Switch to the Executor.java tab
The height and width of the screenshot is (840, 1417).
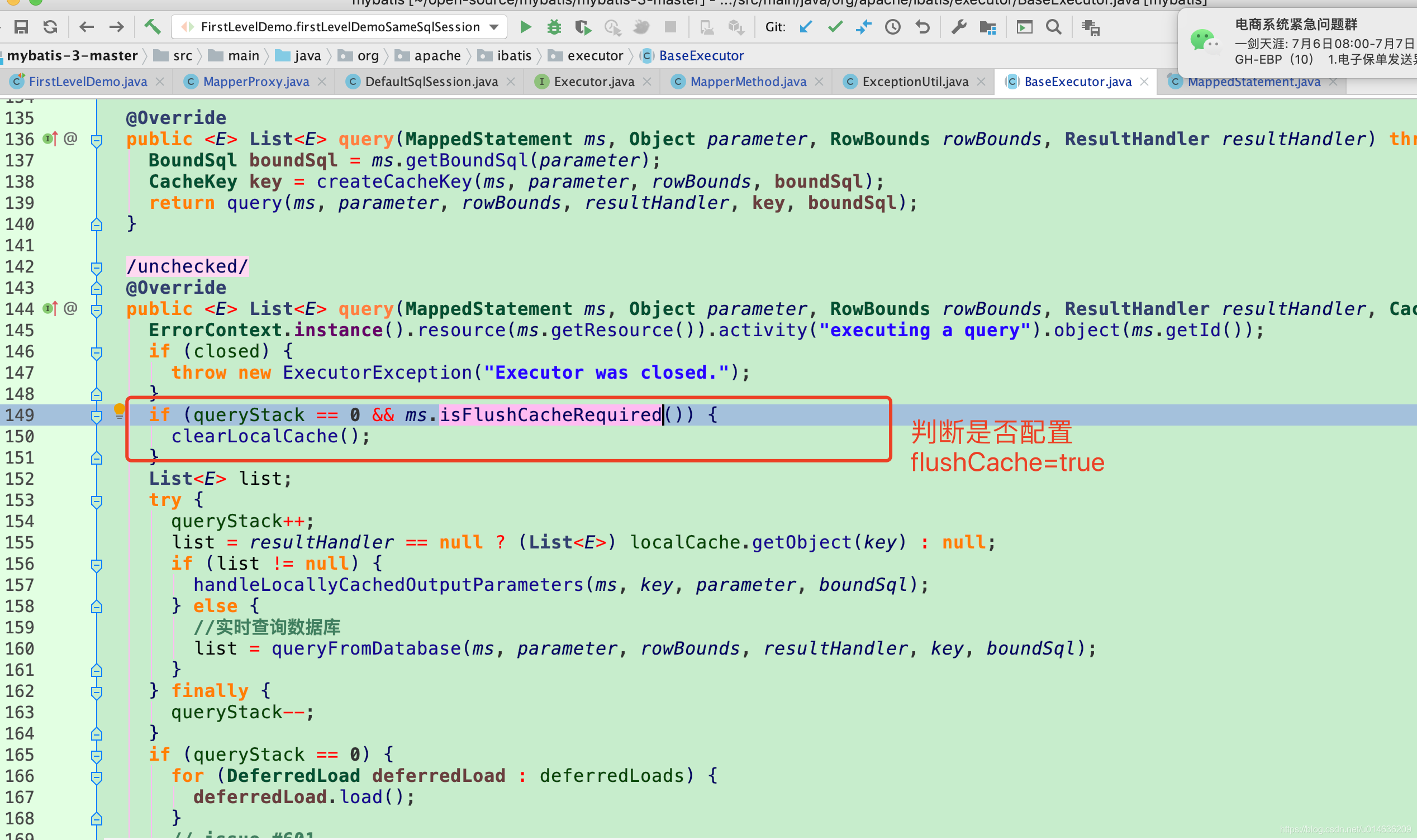pyautogui.click(x=593, y=82)
